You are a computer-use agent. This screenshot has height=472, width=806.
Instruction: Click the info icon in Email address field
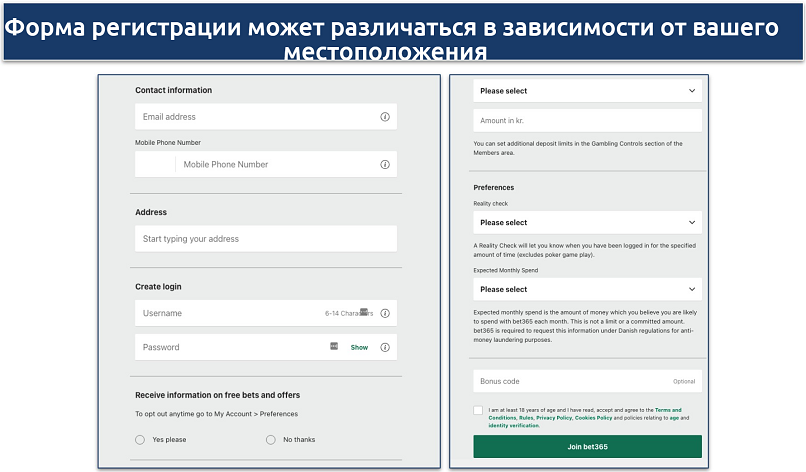tap(384, 117)
